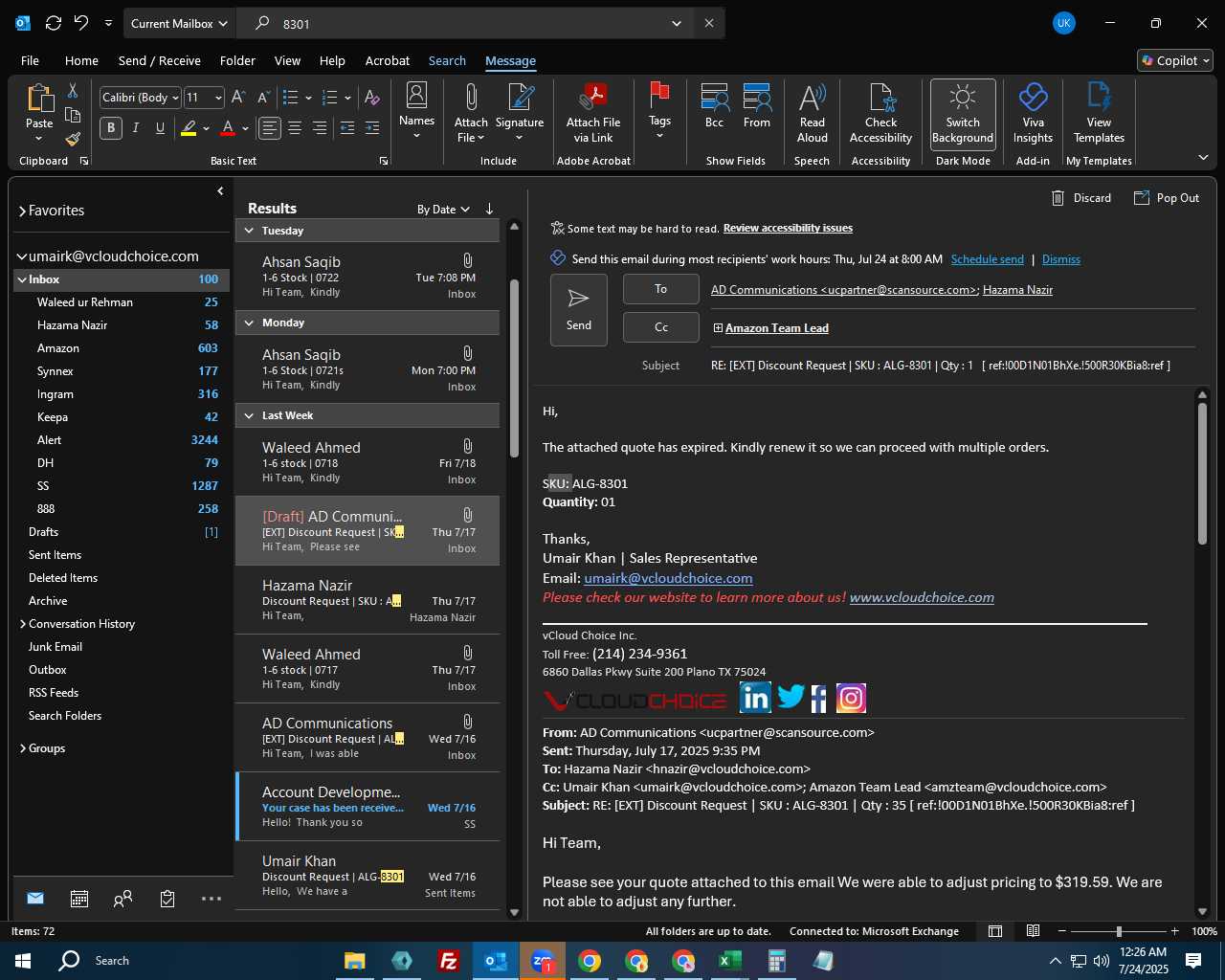Open View Templates
The width and height of the screenshot is (1225, 980).
pos(1099,113)
